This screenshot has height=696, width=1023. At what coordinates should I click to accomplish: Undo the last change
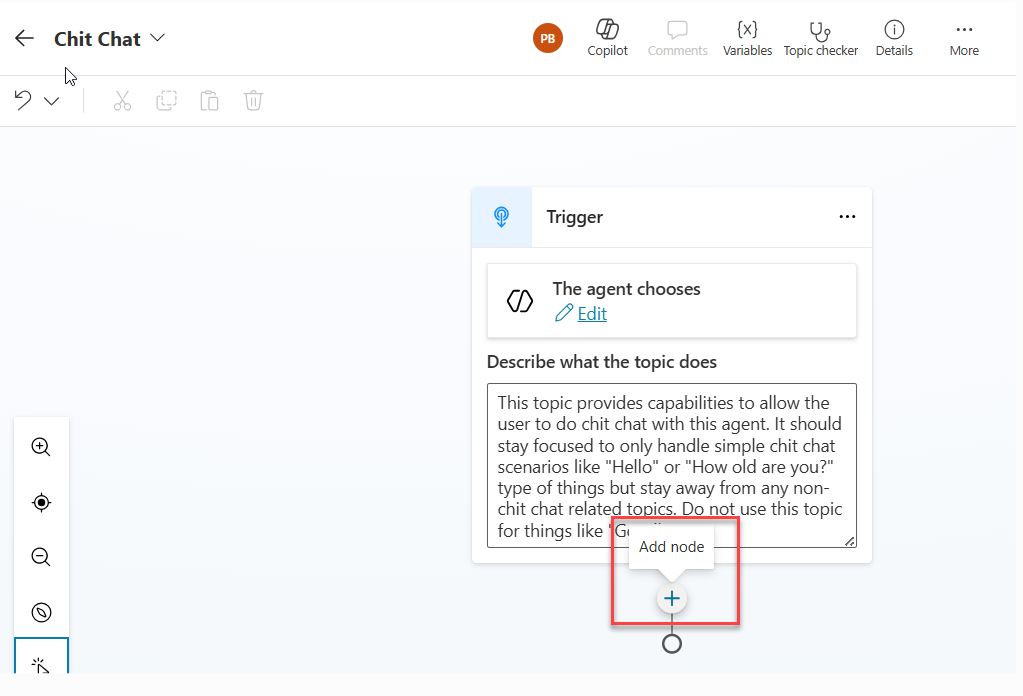click(21, 100)
